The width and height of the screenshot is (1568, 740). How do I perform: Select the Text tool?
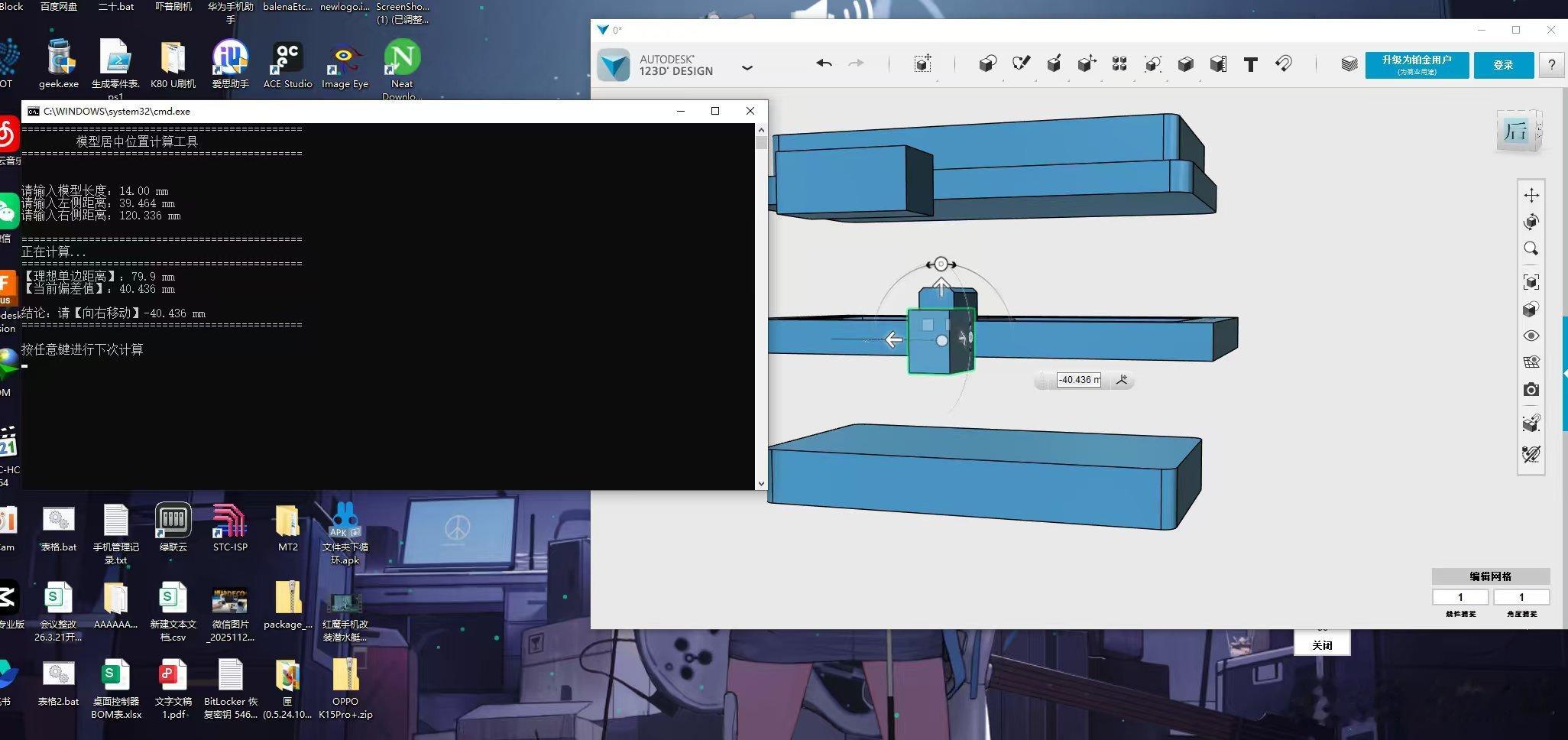[1251, 64]
